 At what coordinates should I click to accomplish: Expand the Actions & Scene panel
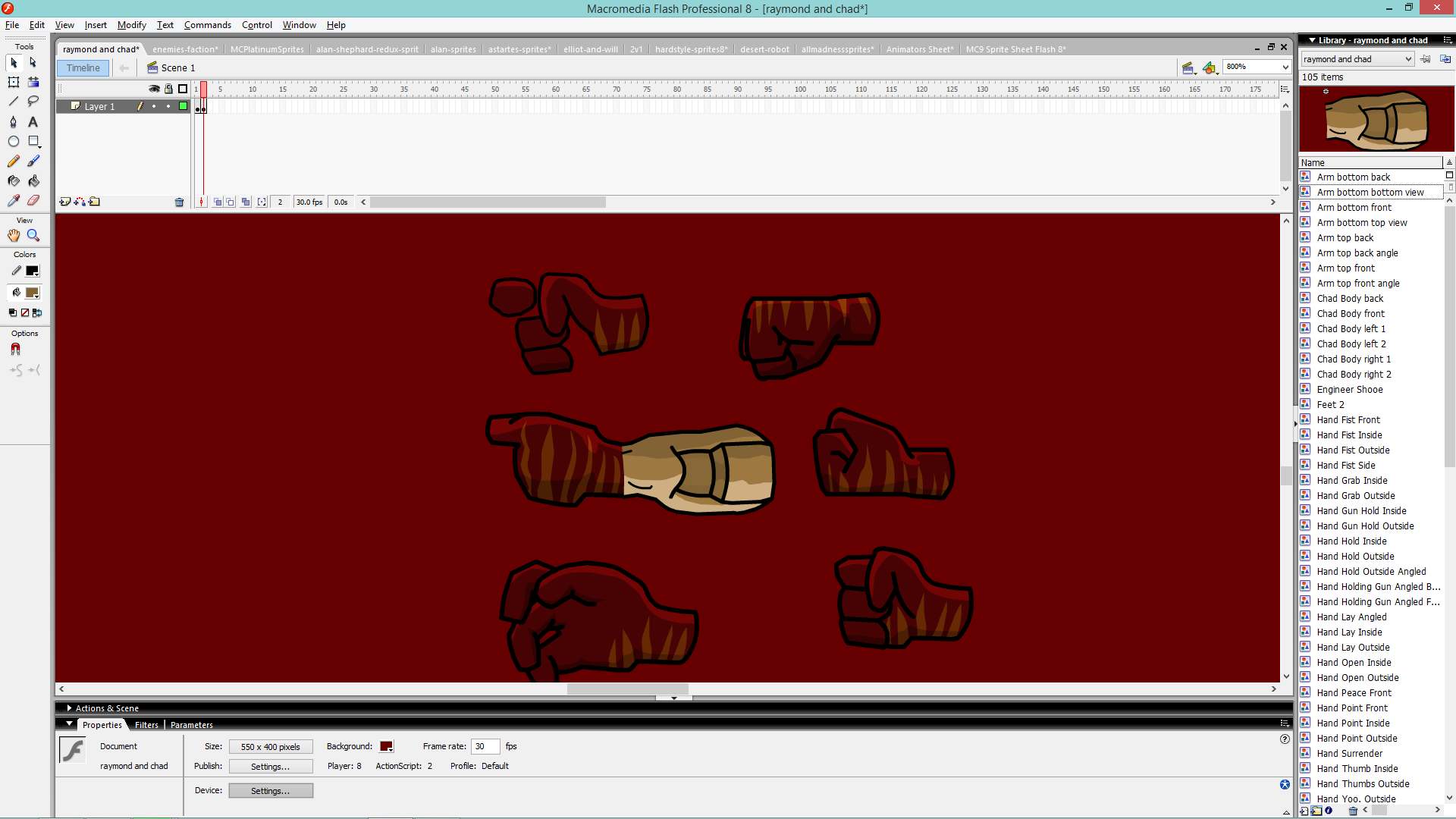click(69, 708)
